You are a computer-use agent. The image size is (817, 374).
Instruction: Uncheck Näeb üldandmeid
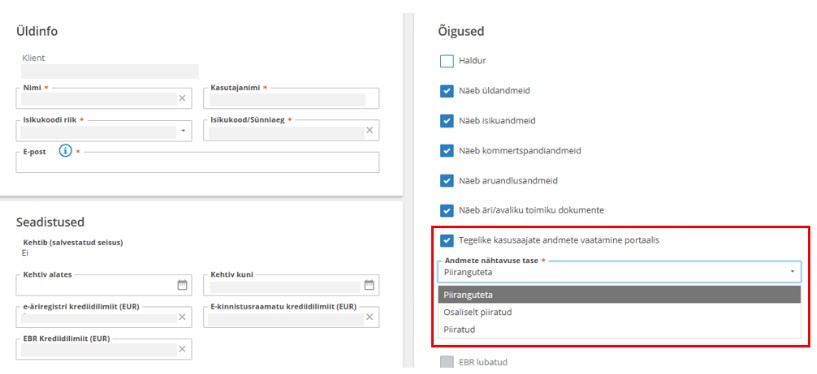click(x=447, y=91)
